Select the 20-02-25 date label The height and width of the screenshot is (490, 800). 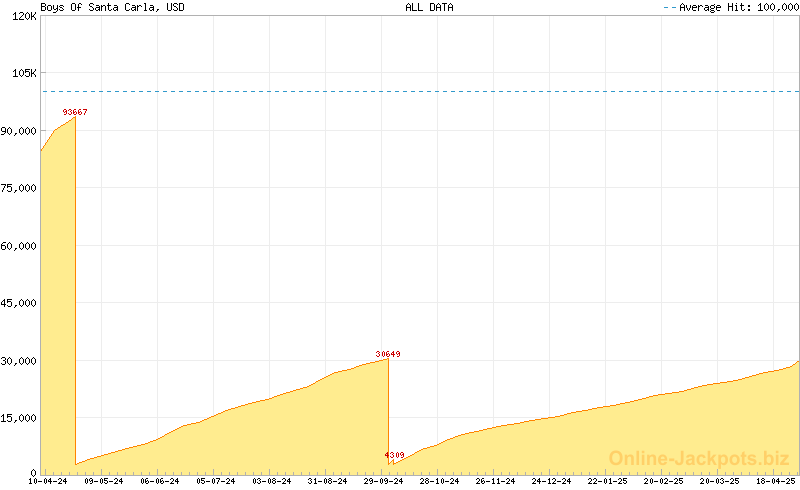point(663,481)
